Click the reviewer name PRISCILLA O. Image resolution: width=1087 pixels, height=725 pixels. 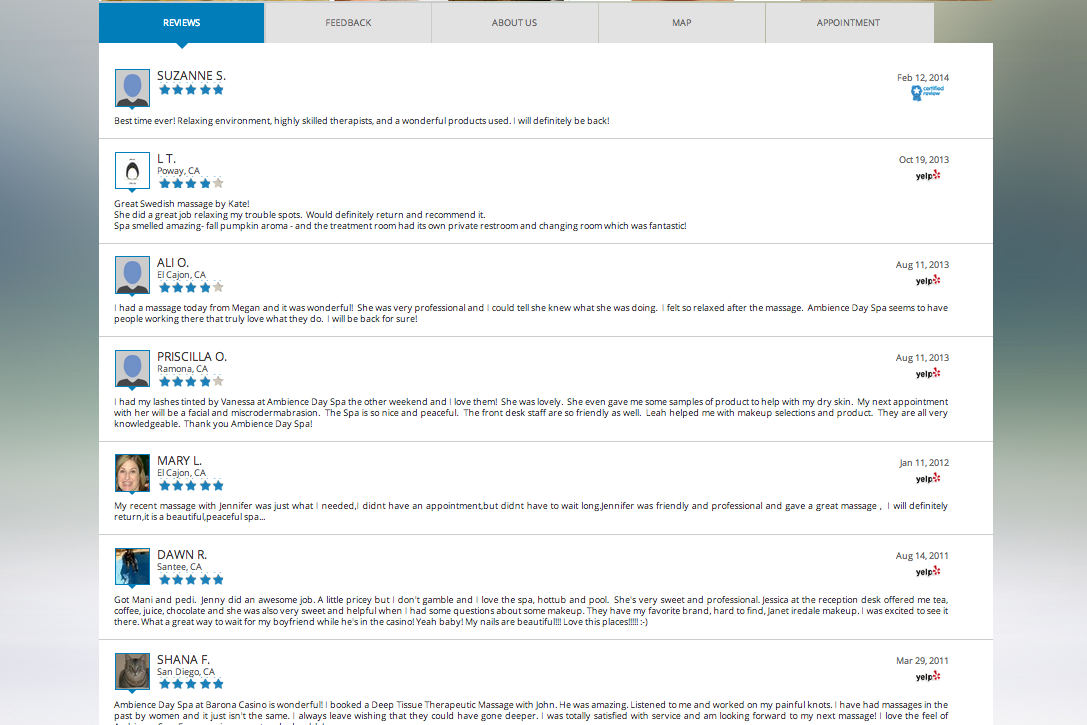point(192,356)
